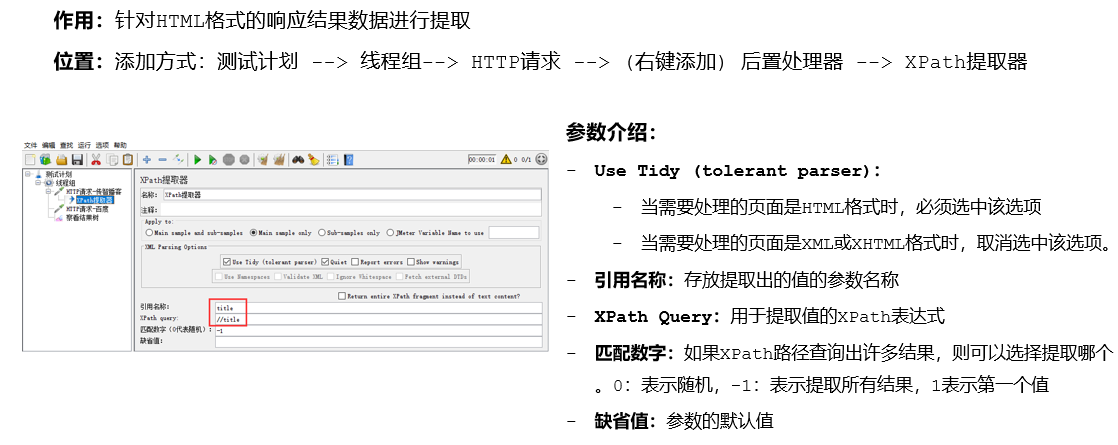This screenshot has width=1118, height=445.
Task: Click the Clear results broom icon
Action: pyautogui.click(x=263, y=160)
